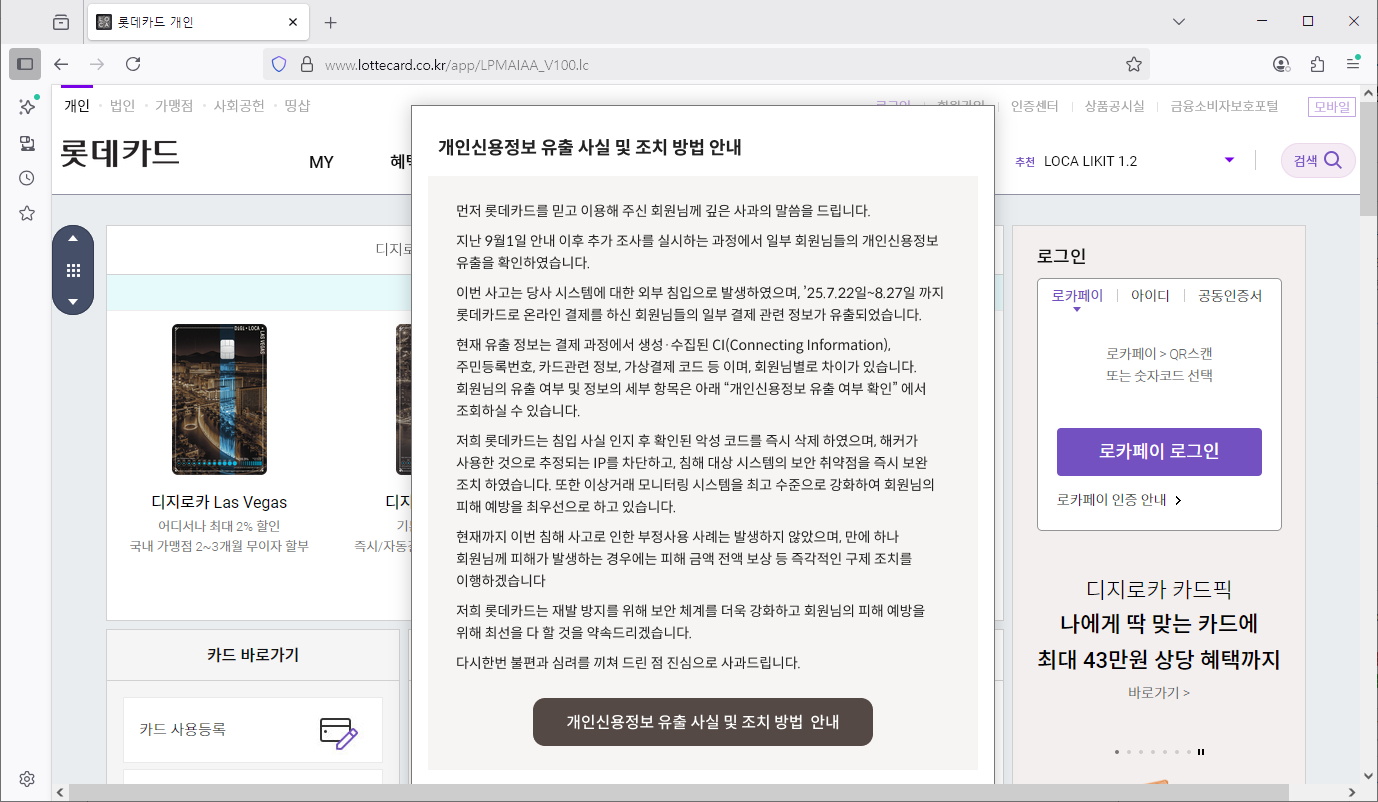Click the 개인신용정보 유출 사실 및 조치 방법 안내 button
Screen dimensions: 1378x802
tap(702, 722)
